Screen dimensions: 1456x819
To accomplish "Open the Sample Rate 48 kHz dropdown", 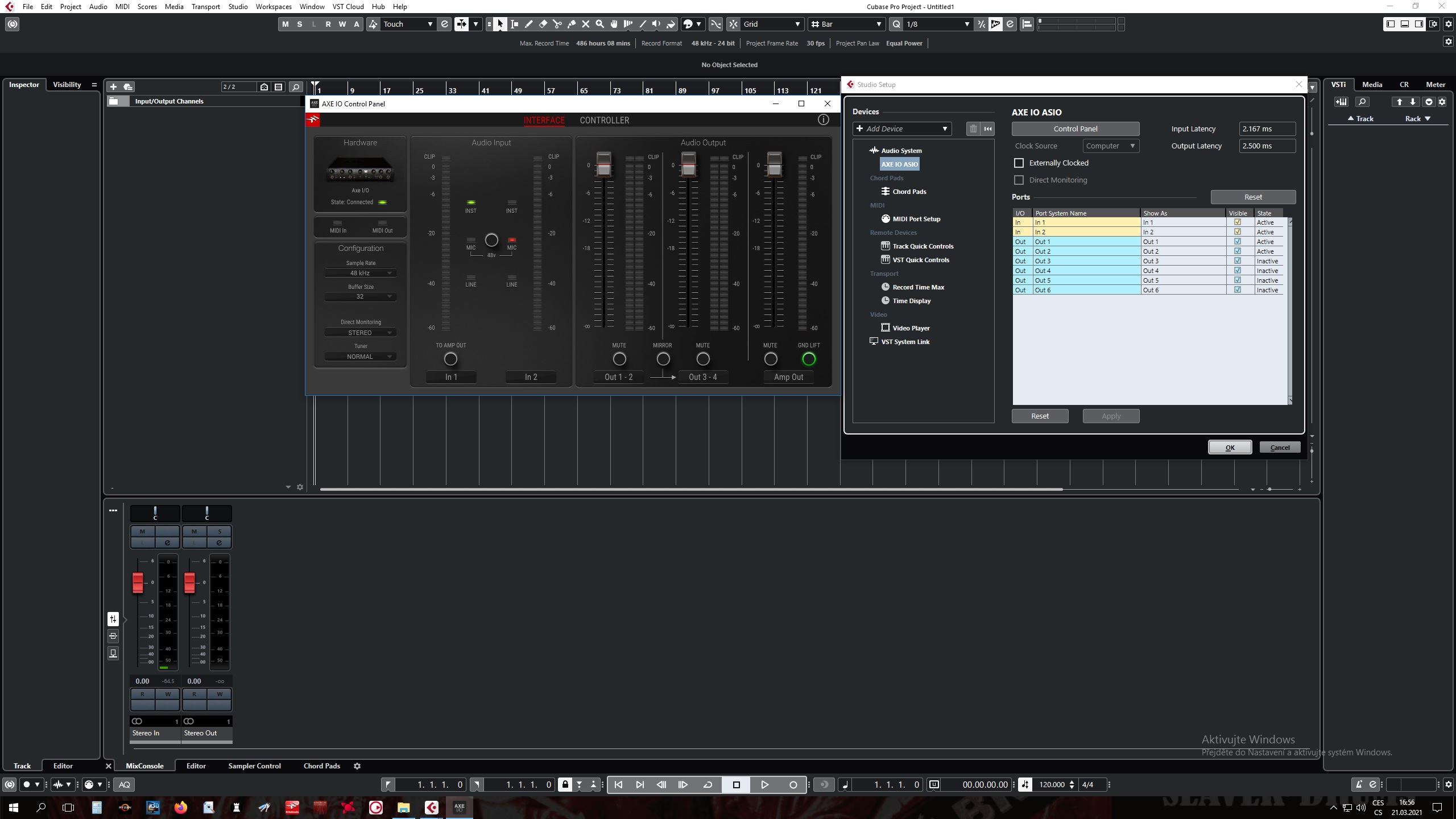I will click(x=360, y=274).
